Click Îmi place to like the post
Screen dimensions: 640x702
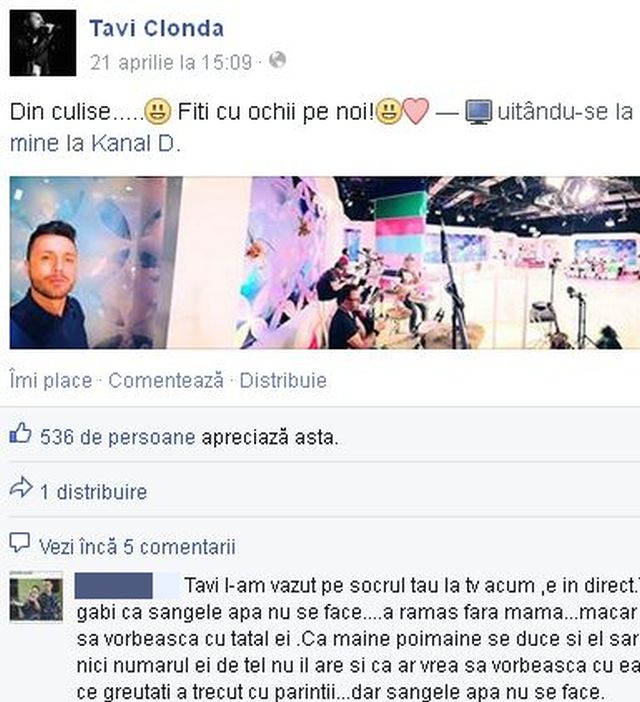pos(51,381)
